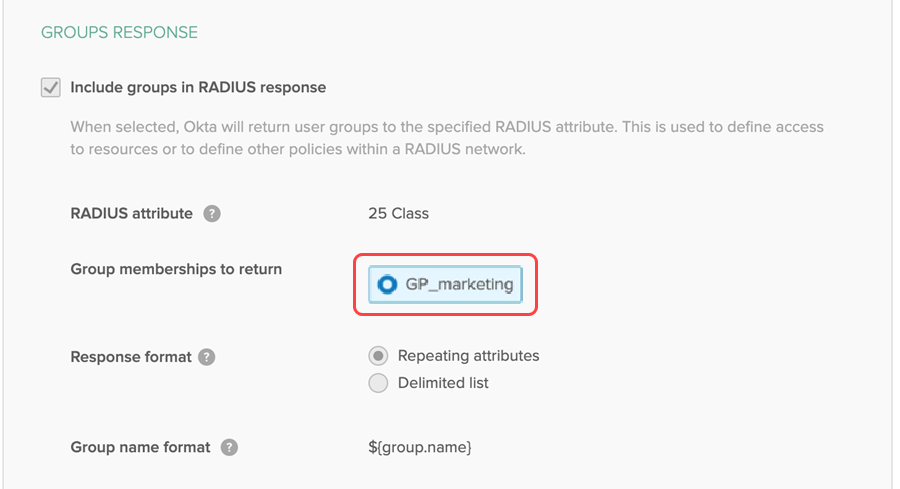This screenshot has width=900, height=489.
Task: Click the Group name format field label
Action: click(x=140, y=447)
